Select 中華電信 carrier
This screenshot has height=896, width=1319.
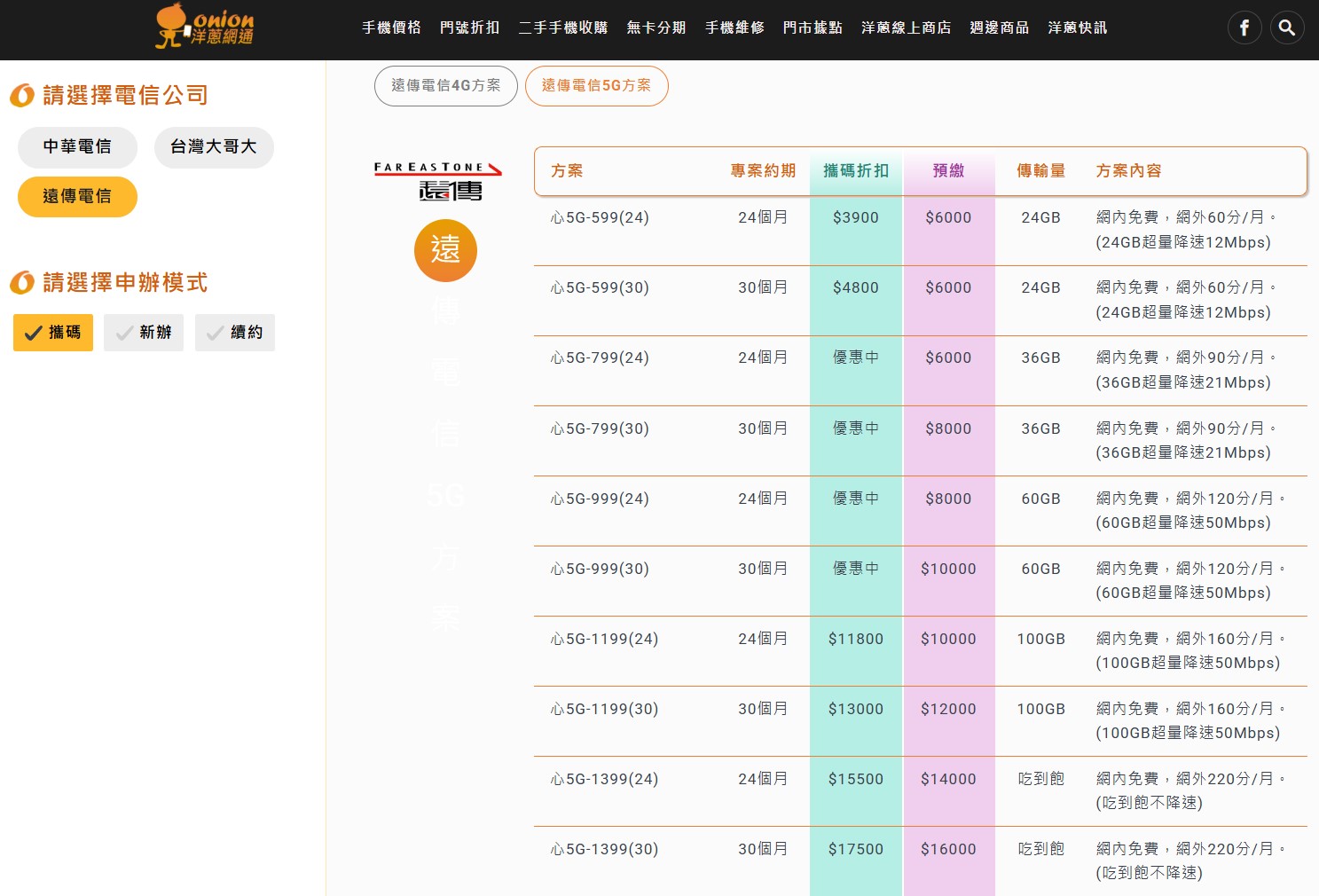[77, 147]
